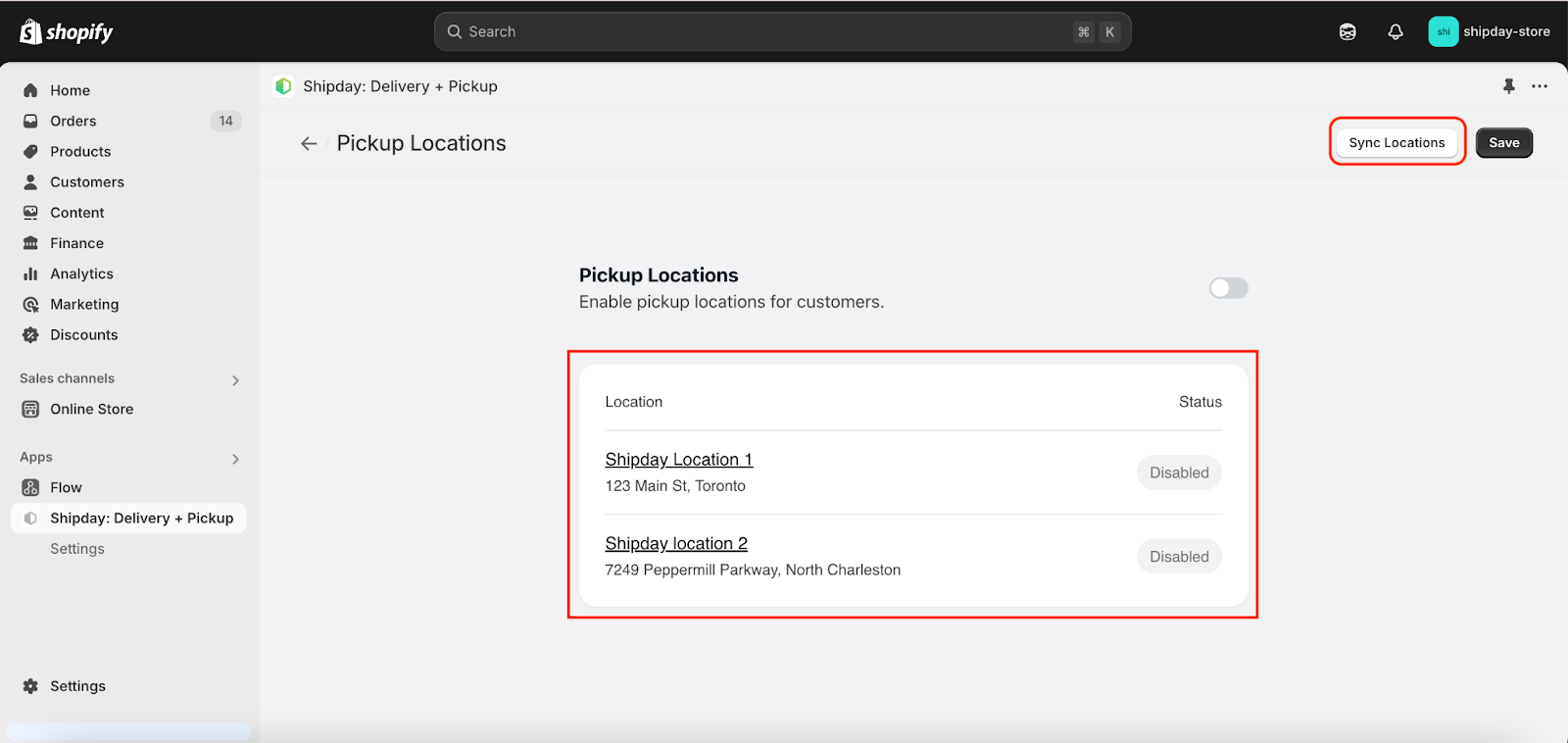Open Shipday location 2 link
Image resolution: width=1568 pixels, height=743 pixels.
coord(676,543)
